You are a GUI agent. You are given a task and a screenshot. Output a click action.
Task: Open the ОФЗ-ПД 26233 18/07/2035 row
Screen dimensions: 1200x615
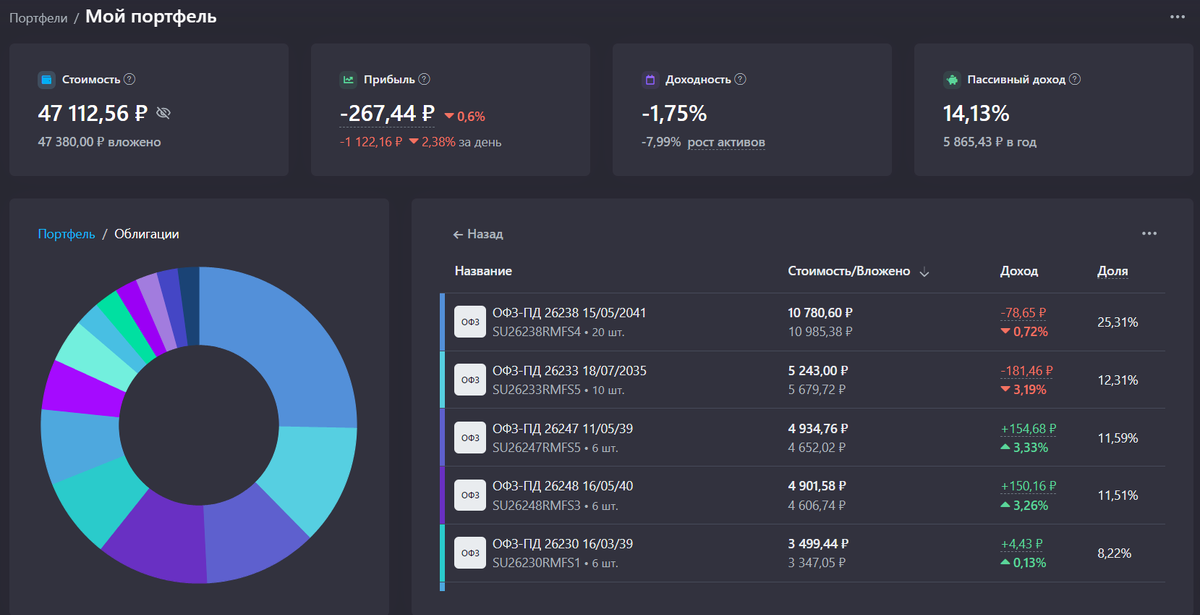click(x=802, y=380)
